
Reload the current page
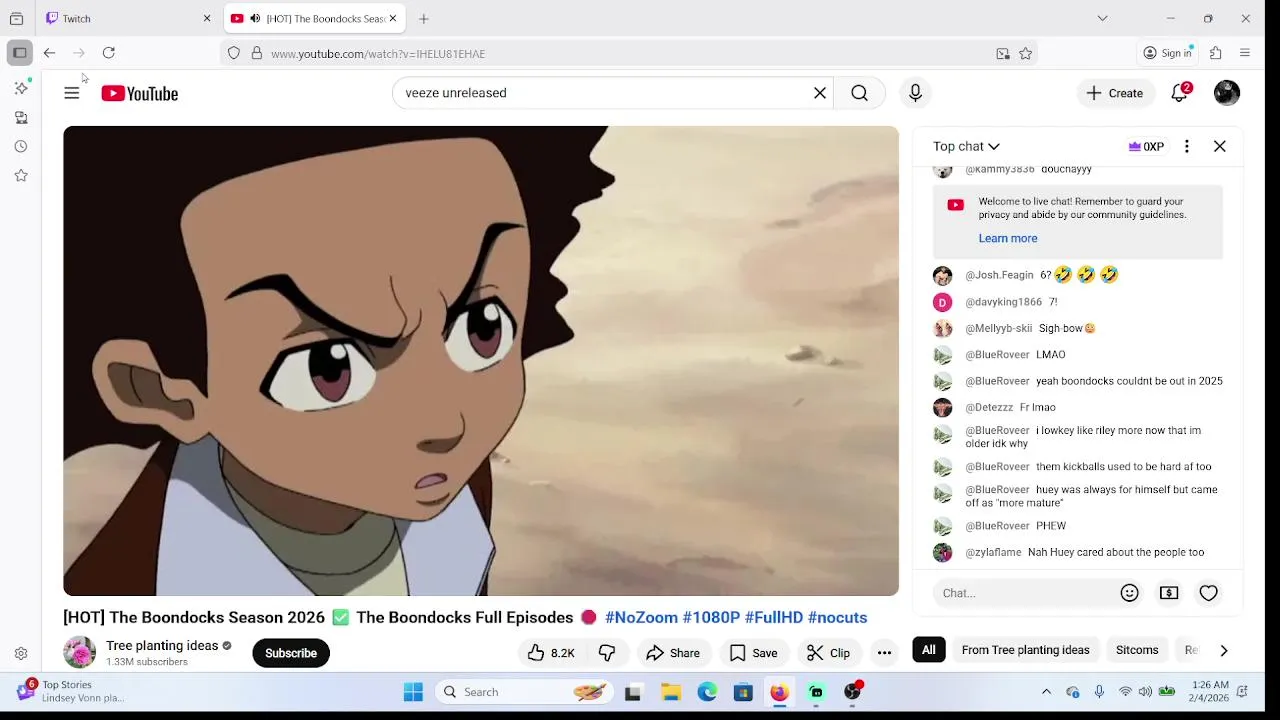[x=109, y=53]
